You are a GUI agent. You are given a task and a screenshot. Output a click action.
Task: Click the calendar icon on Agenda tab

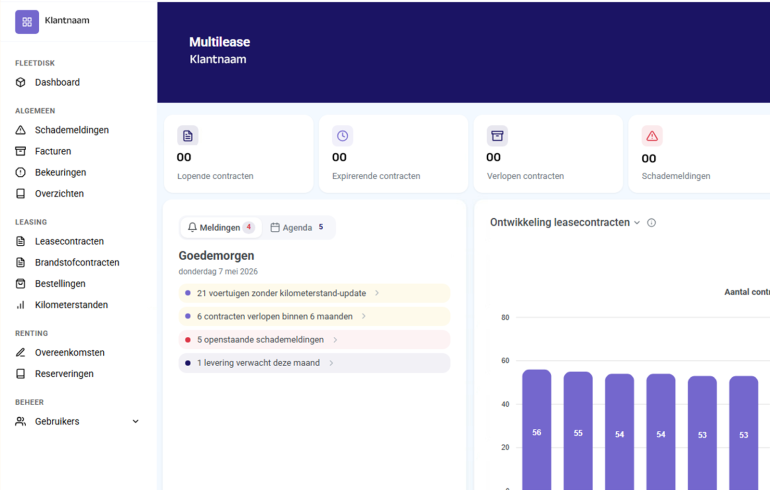click(x=275, y=227)
